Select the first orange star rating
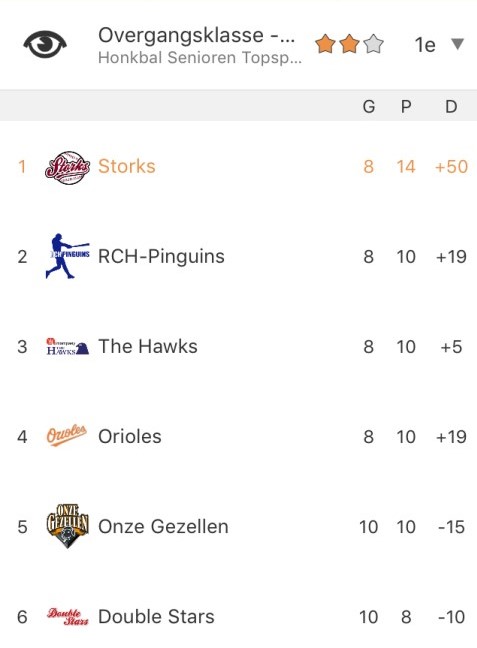477x648 pixels. 325,44
